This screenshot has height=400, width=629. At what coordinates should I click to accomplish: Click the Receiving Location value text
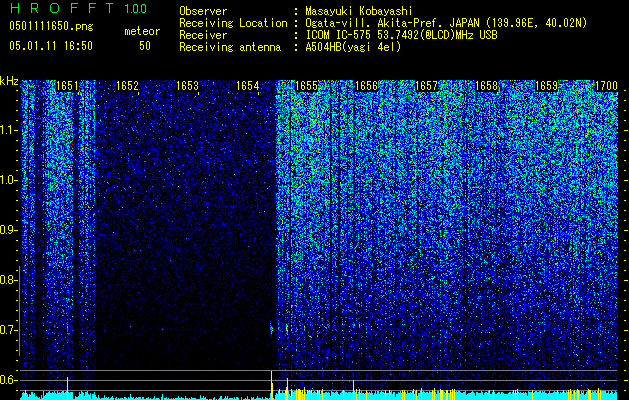(x=446, y=24)
